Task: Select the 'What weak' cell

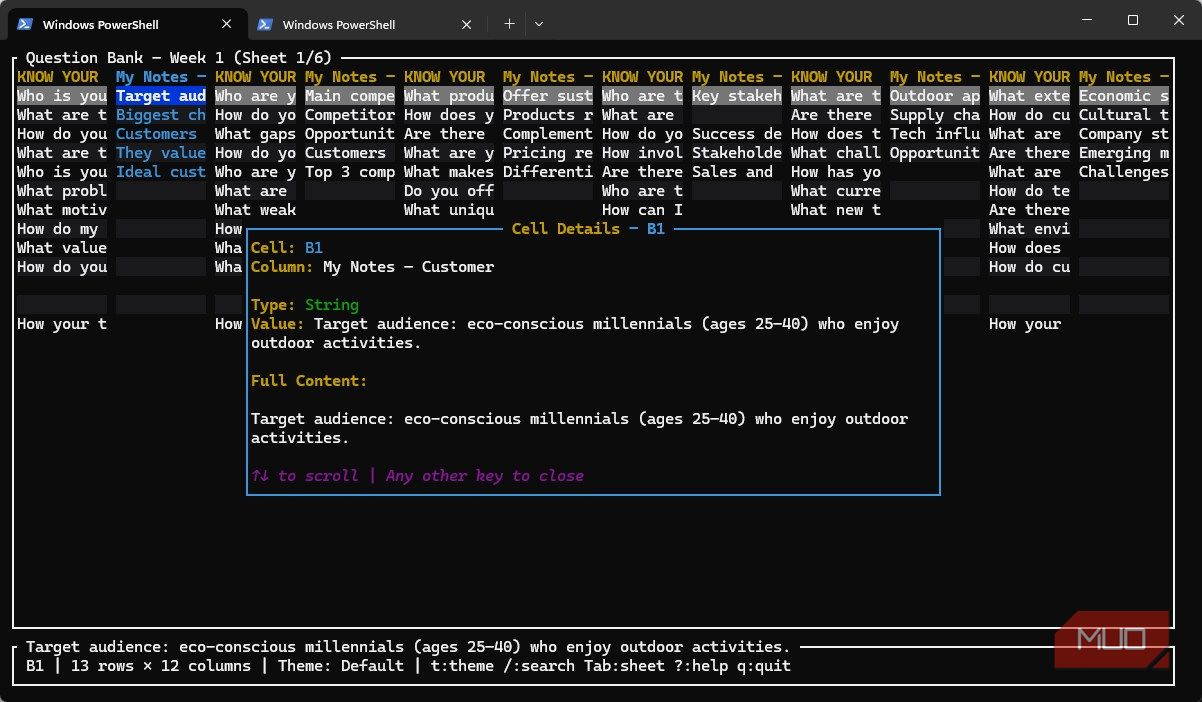Action: click(255, 210)
